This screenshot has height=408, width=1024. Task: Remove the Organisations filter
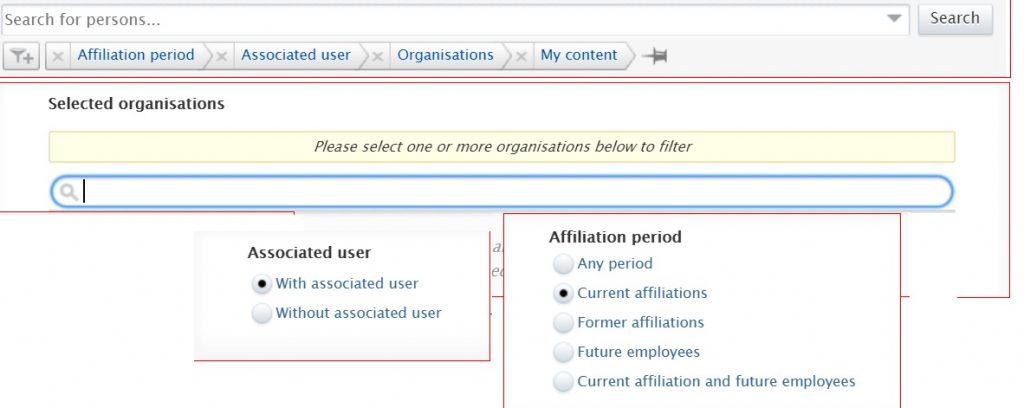click(378, 57)
